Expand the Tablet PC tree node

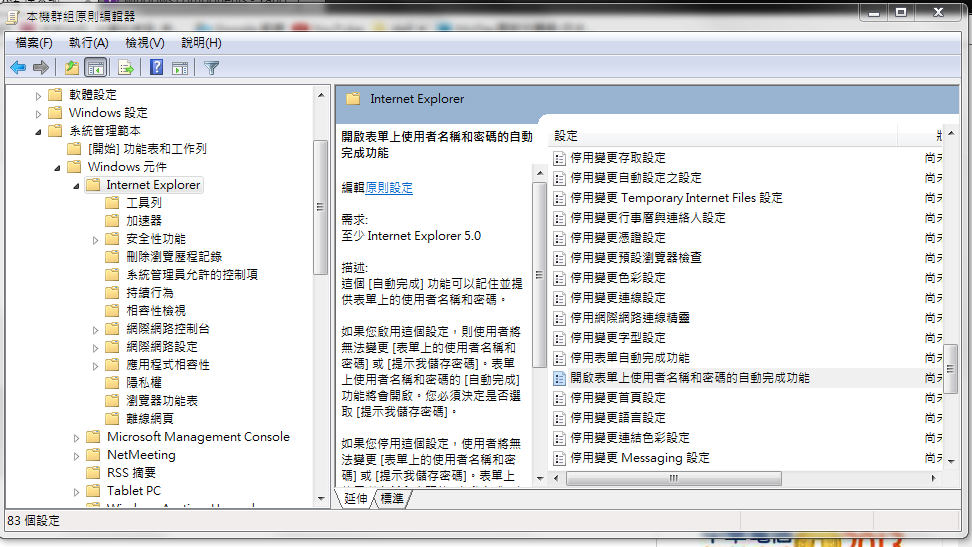[x=76, y=492]
